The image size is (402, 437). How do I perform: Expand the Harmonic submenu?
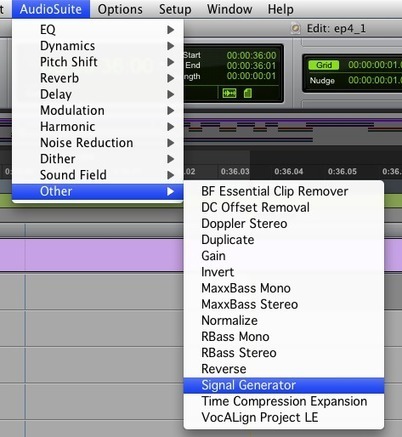(x=98, y=127)
